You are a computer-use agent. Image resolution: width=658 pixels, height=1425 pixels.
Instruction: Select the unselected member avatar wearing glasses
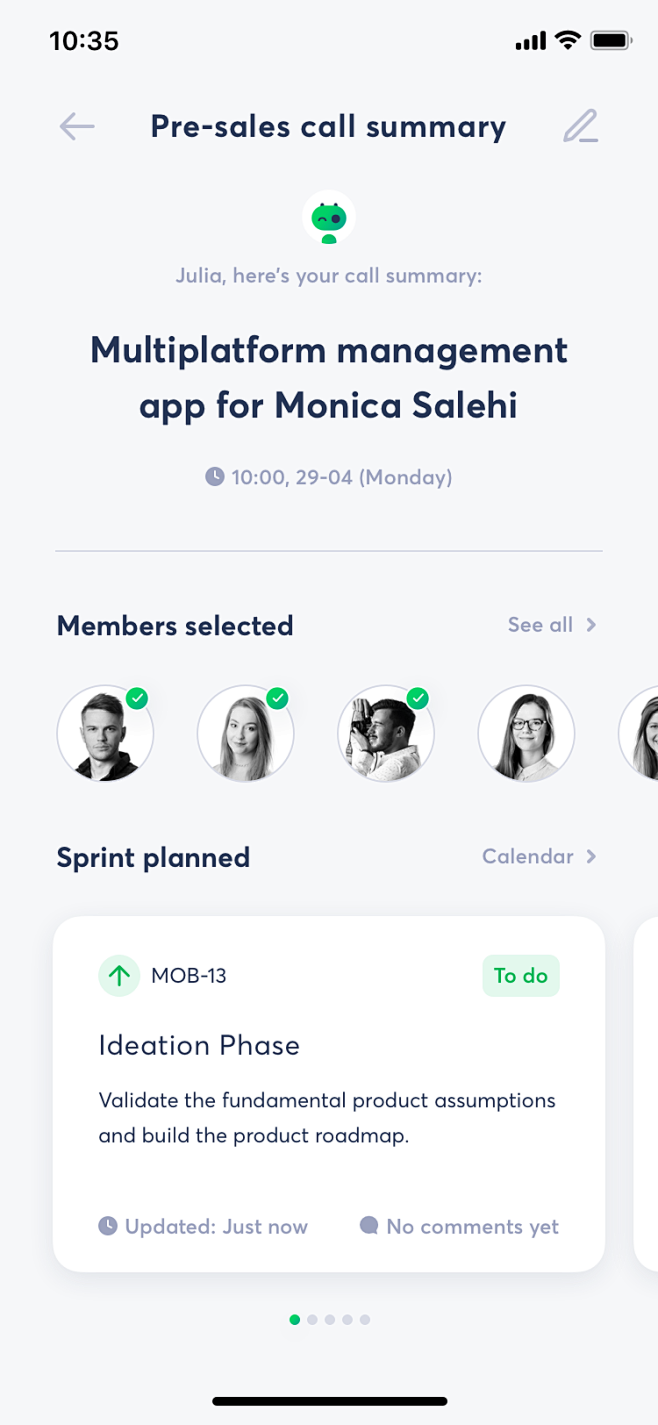pos(526,733)
